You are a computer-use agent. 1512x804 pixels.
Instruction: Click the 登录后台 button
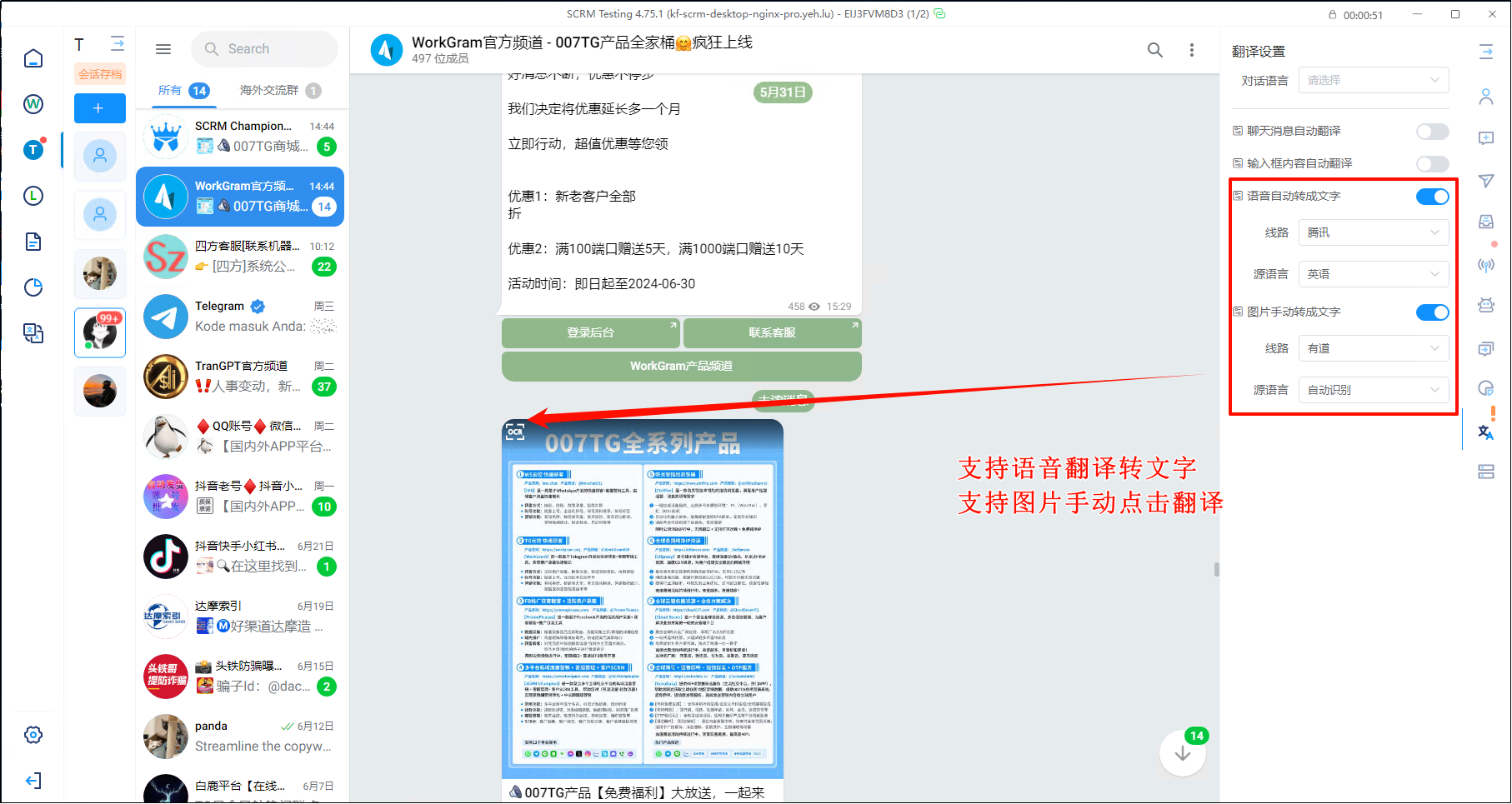[591, 333]
